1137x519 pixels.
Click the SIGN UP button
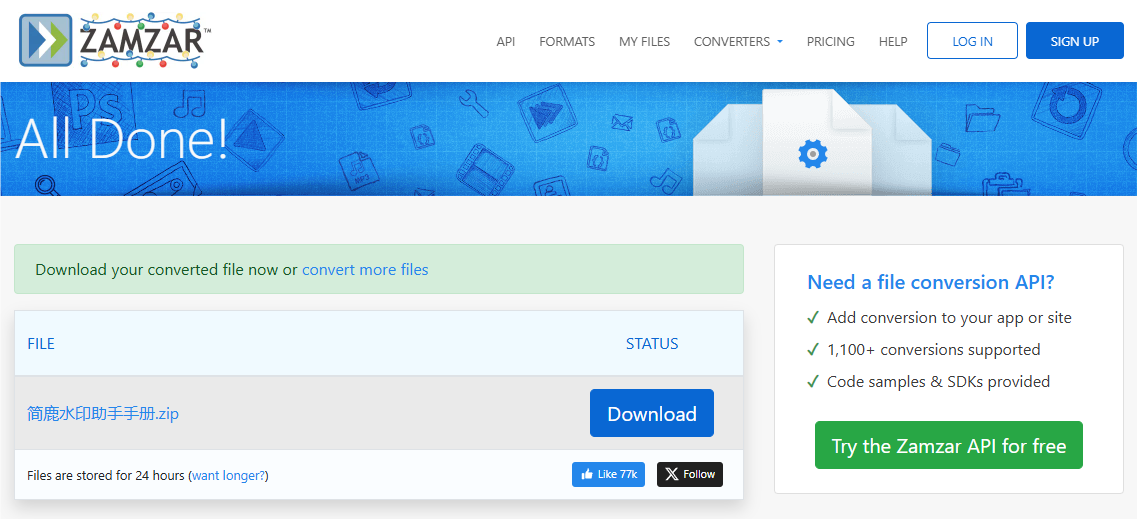[1075, 41]
